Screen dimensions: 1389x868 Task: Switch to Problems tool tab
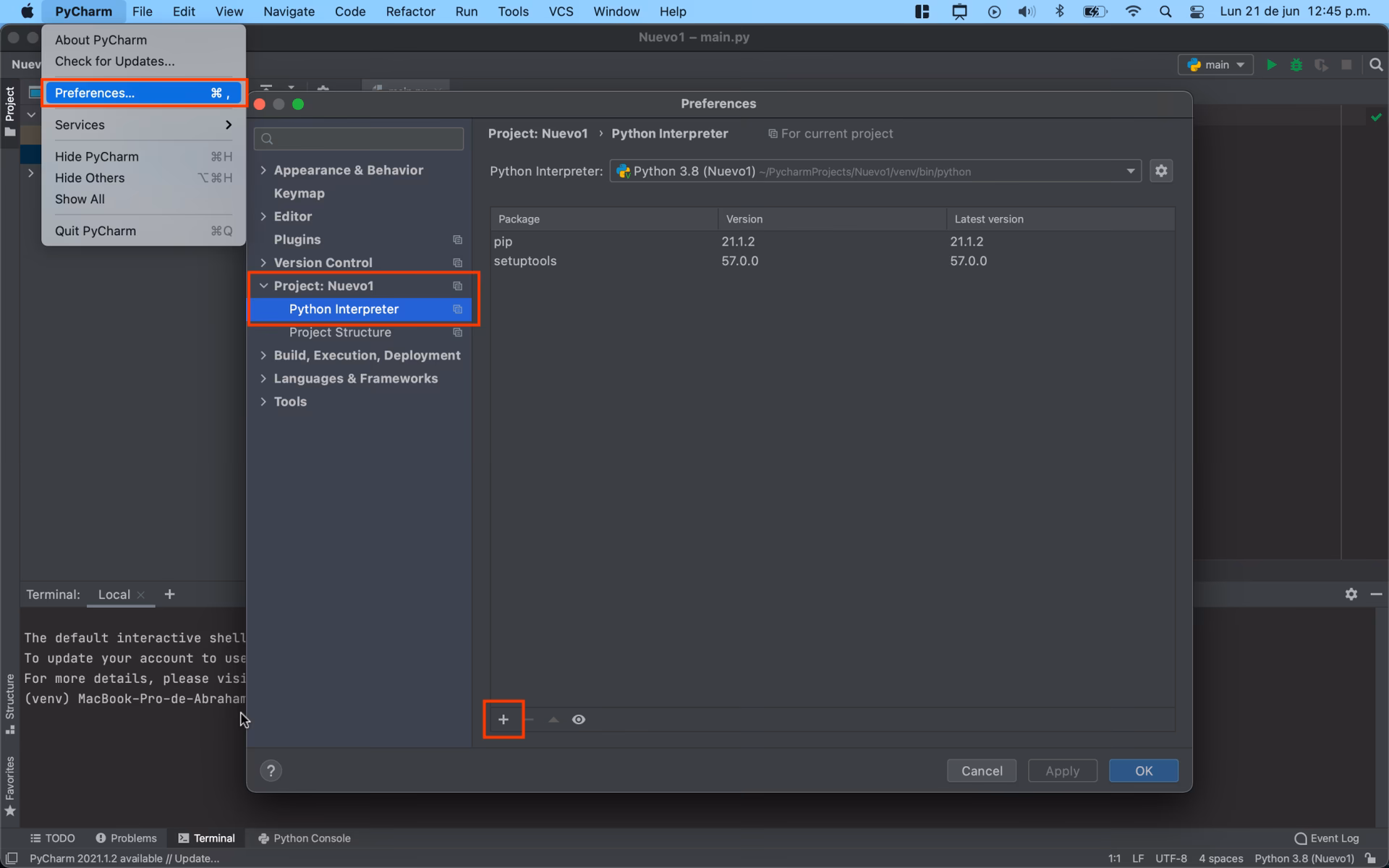click(x=126, y=838)
